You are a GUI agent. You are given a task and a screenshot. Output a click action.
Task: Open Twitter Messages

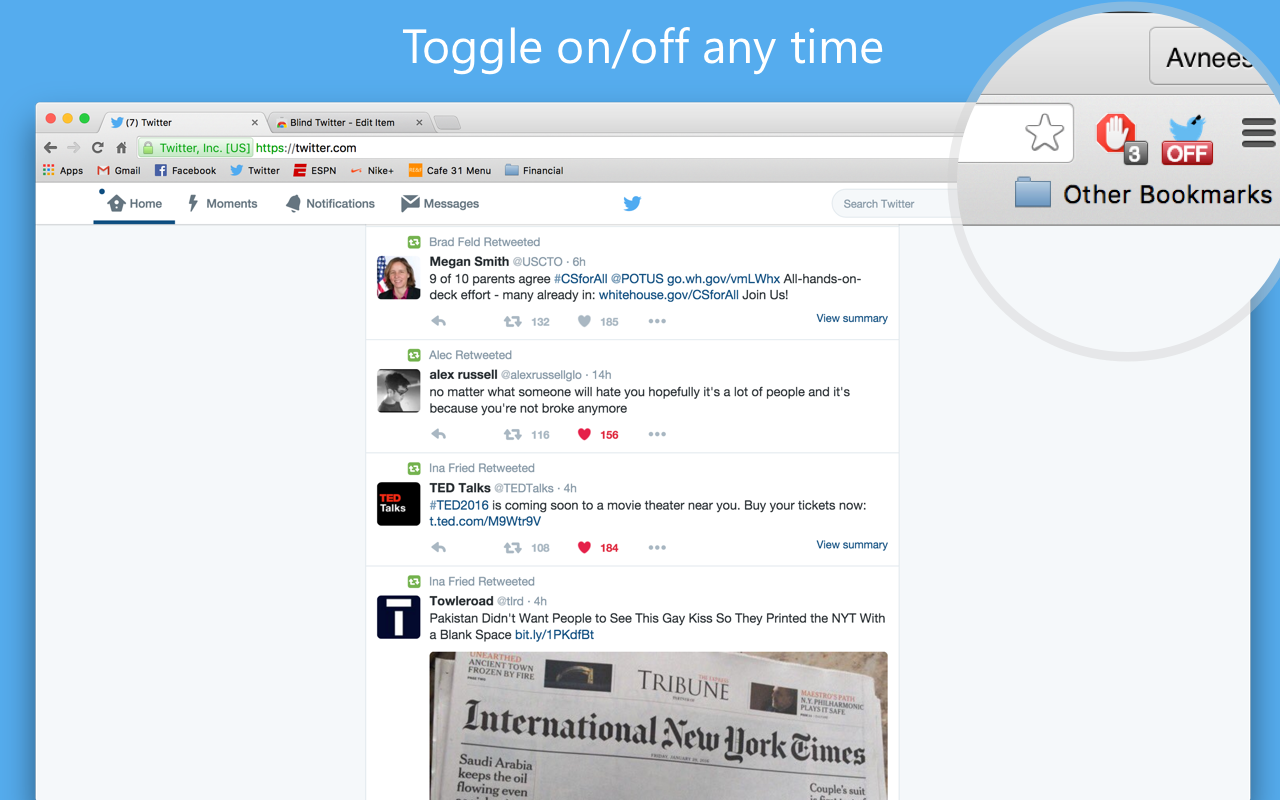(440, 203)
